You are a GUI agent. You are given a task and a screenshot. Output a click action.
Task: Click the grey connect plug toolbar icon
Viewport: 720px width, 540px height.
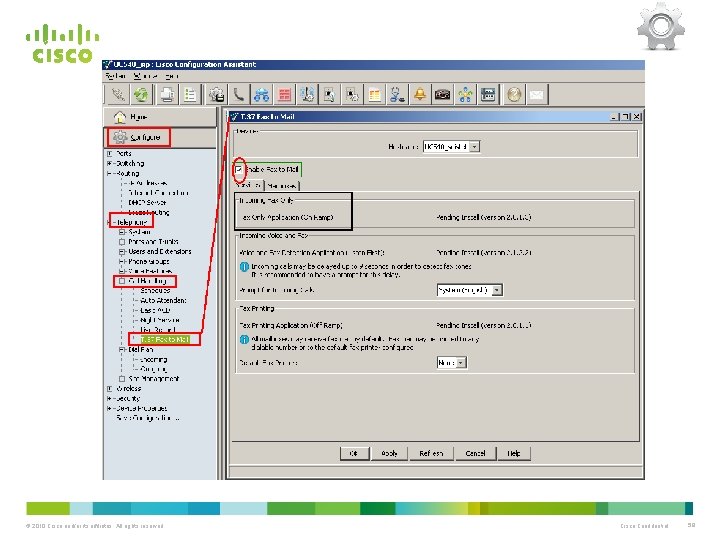(119, 95)
